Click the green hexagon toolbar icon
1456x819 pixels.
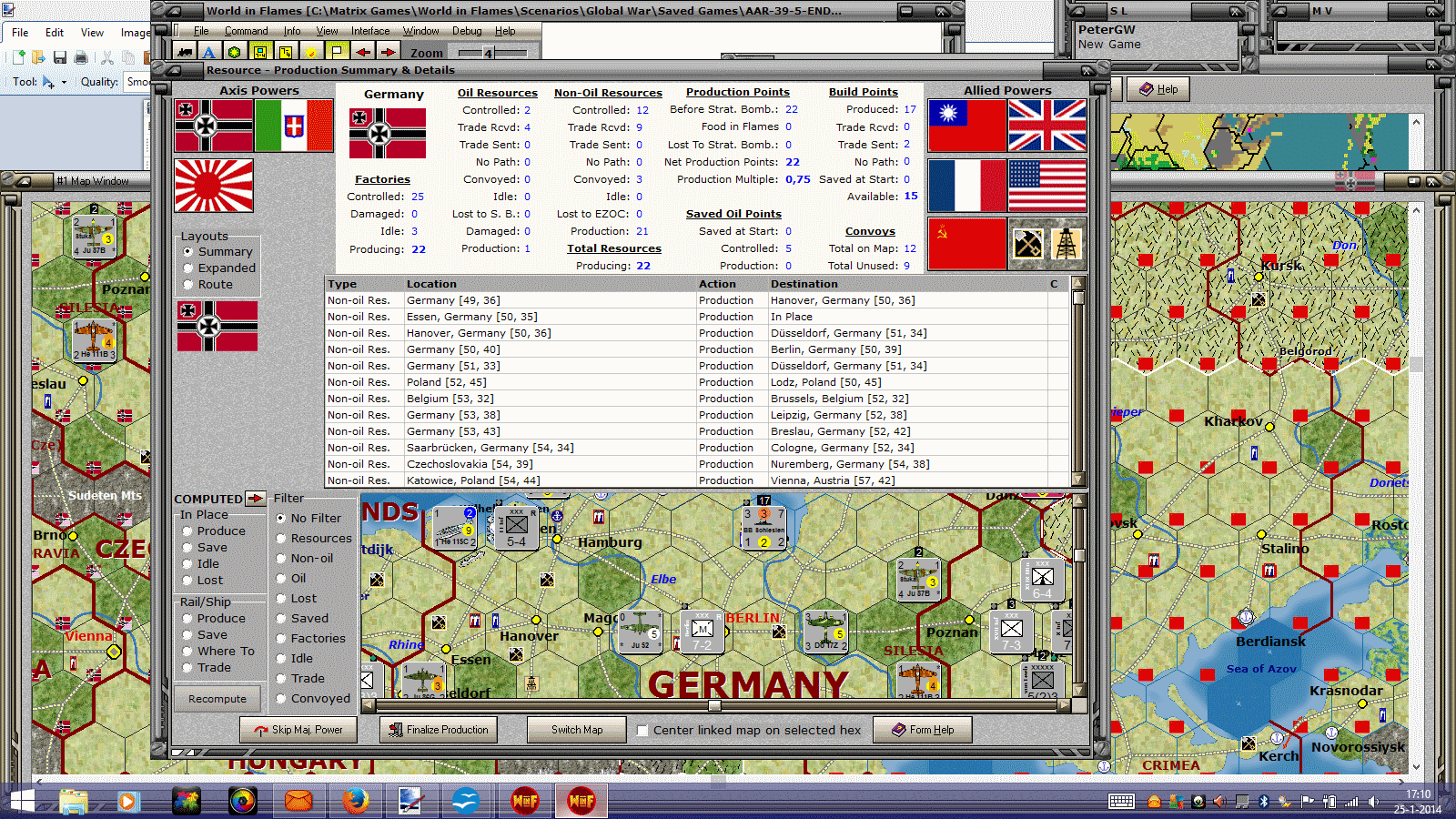point(235,52)
